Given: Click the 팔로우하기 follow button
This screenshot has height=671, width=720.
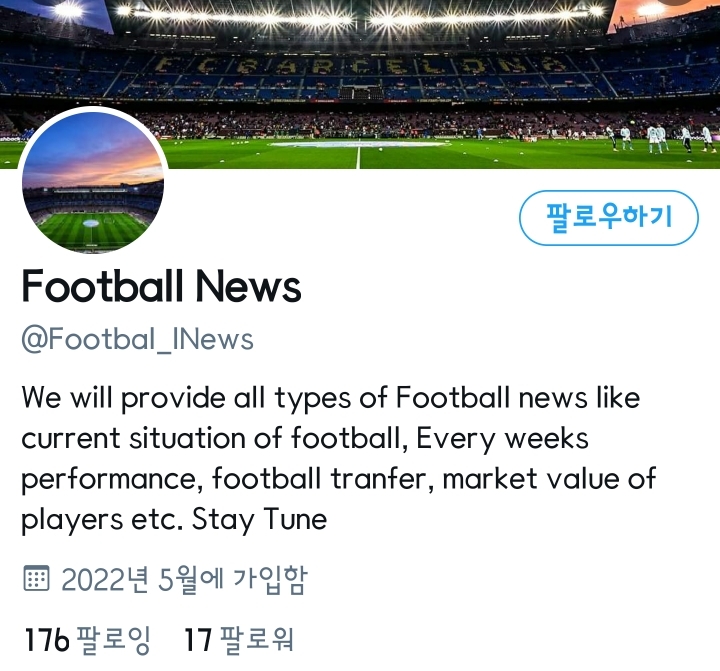Looking at the screenshot, I should (609, 218).
